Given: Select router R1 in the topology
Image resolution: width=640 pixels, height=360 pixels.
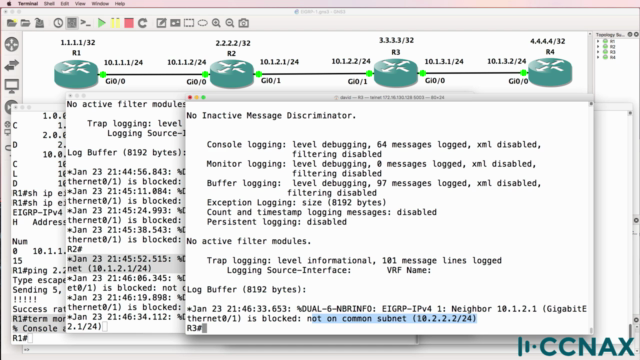Looking at the screenshot, I should pyautogui.click(x=76, y=74).
